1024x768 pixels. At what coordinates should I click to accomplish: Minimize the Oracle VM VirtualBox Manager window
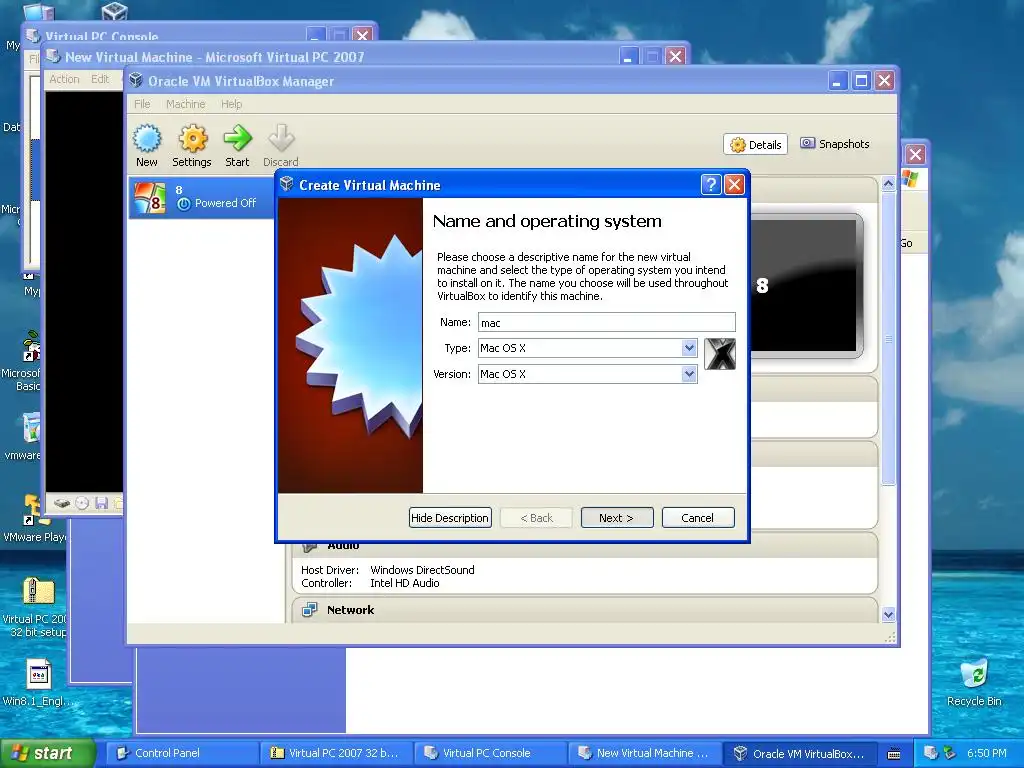click(837, 81)
